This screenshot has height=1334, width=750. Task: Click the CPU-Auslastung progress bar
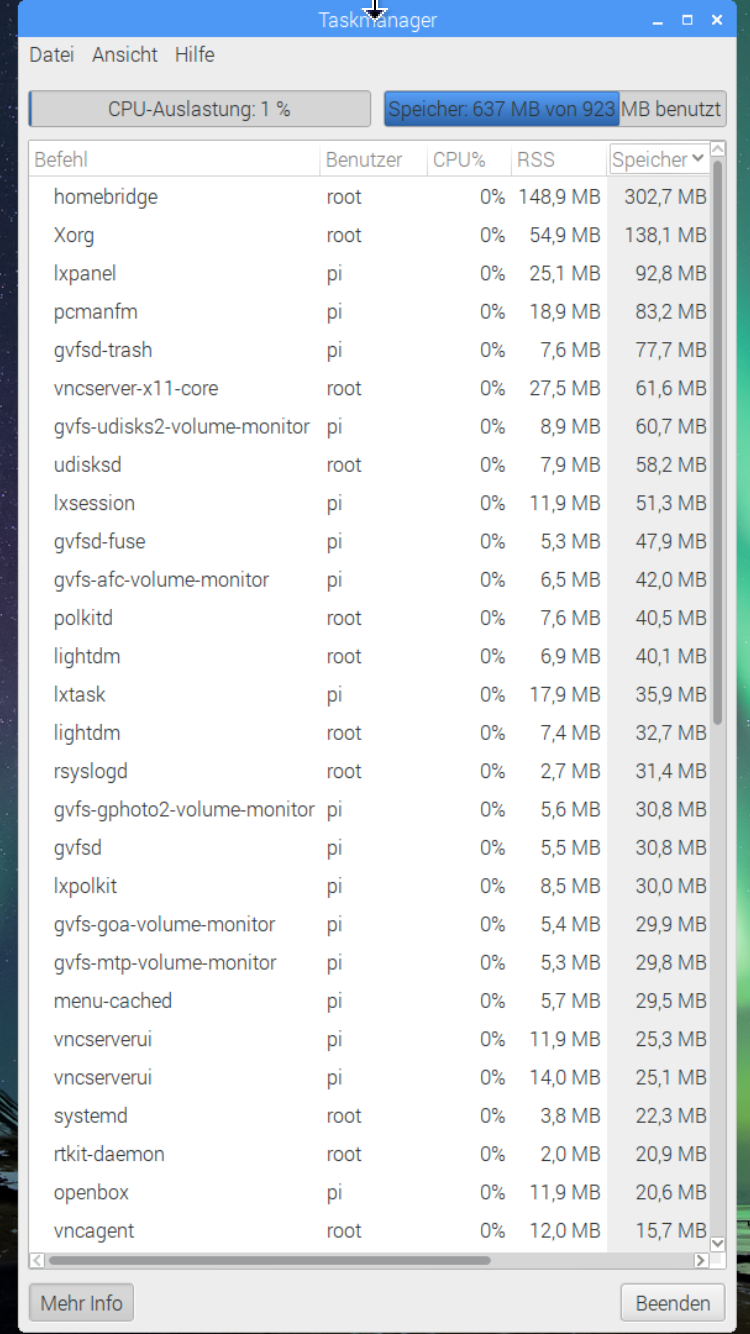[199, 109]
